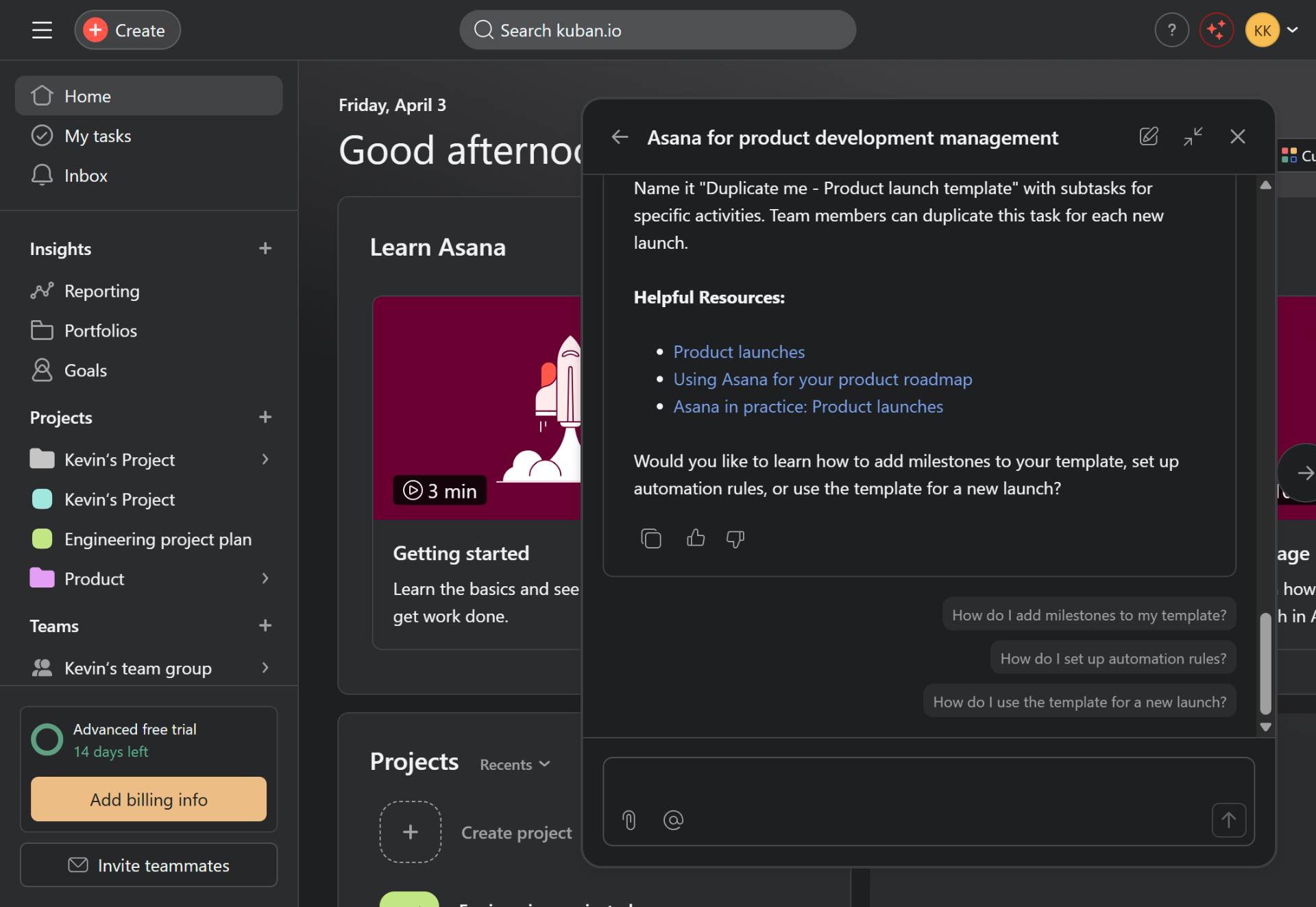Open the help question mark menu
Image resolution: width=1316 pixels, height=907 pixels.
pos(1171,30)
